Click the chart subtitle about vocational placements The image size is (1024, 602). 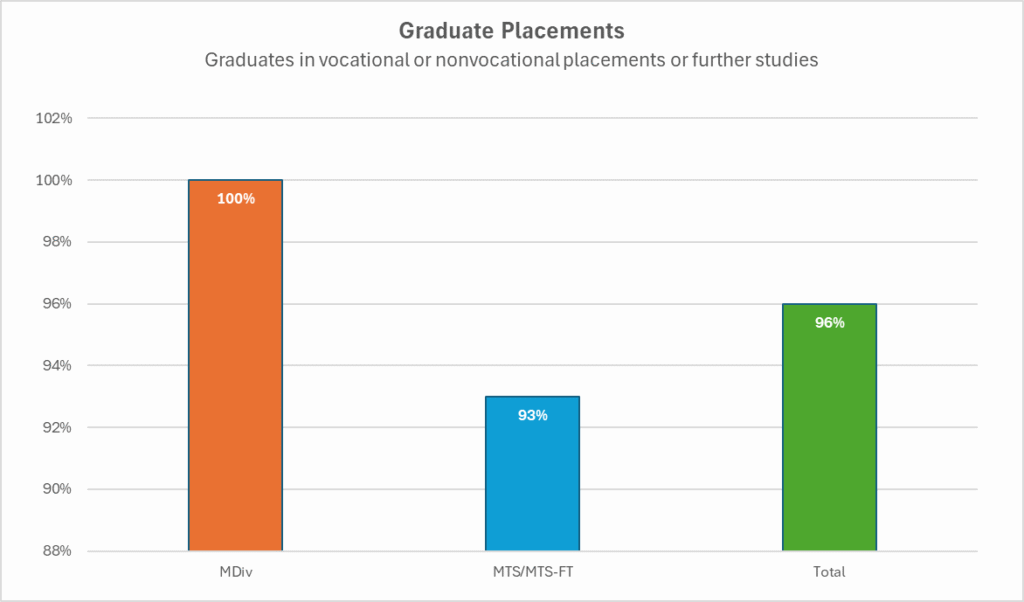pos(511,59)
